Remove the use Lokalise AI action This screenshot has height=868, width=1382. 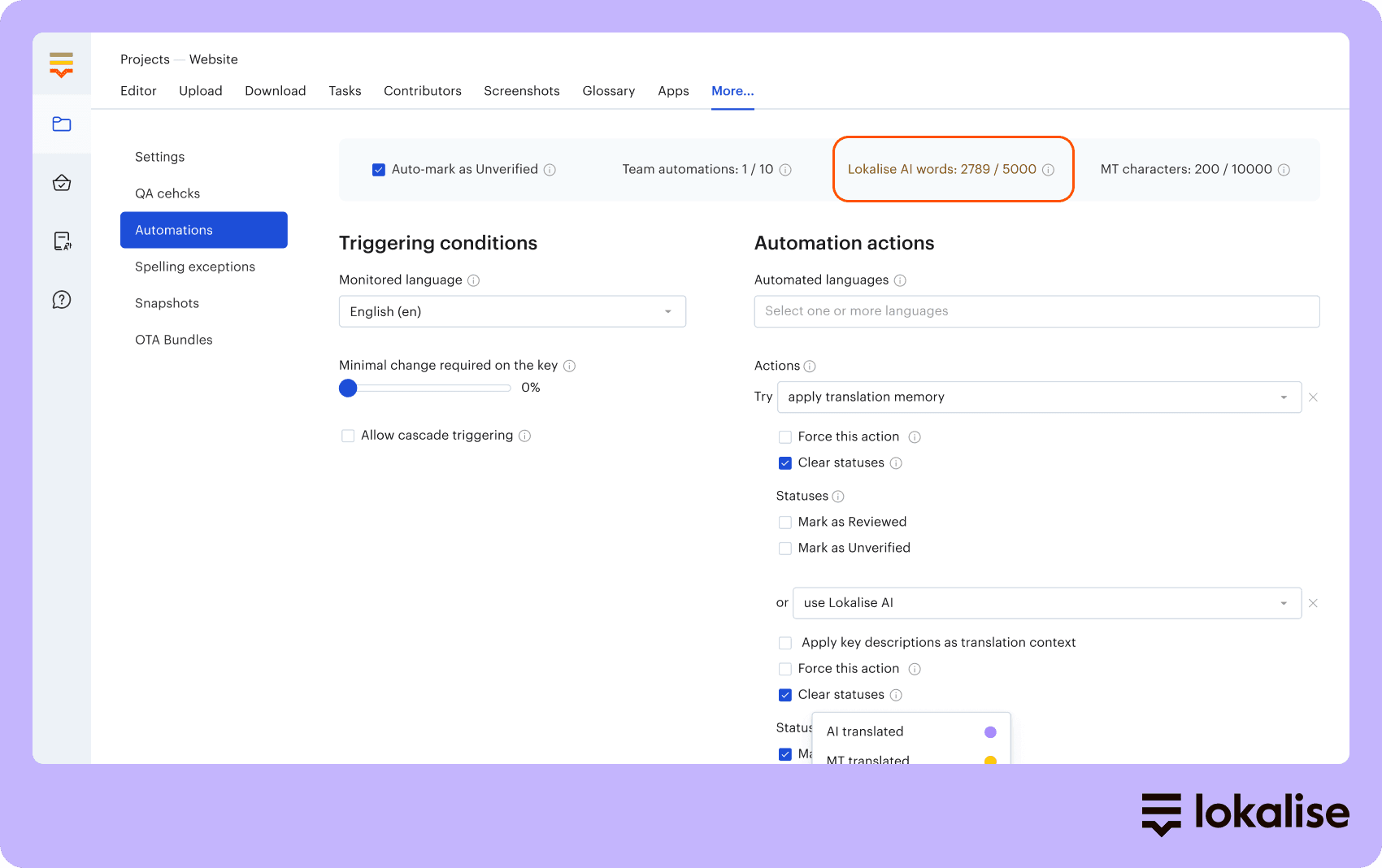tap(1313, 603)
